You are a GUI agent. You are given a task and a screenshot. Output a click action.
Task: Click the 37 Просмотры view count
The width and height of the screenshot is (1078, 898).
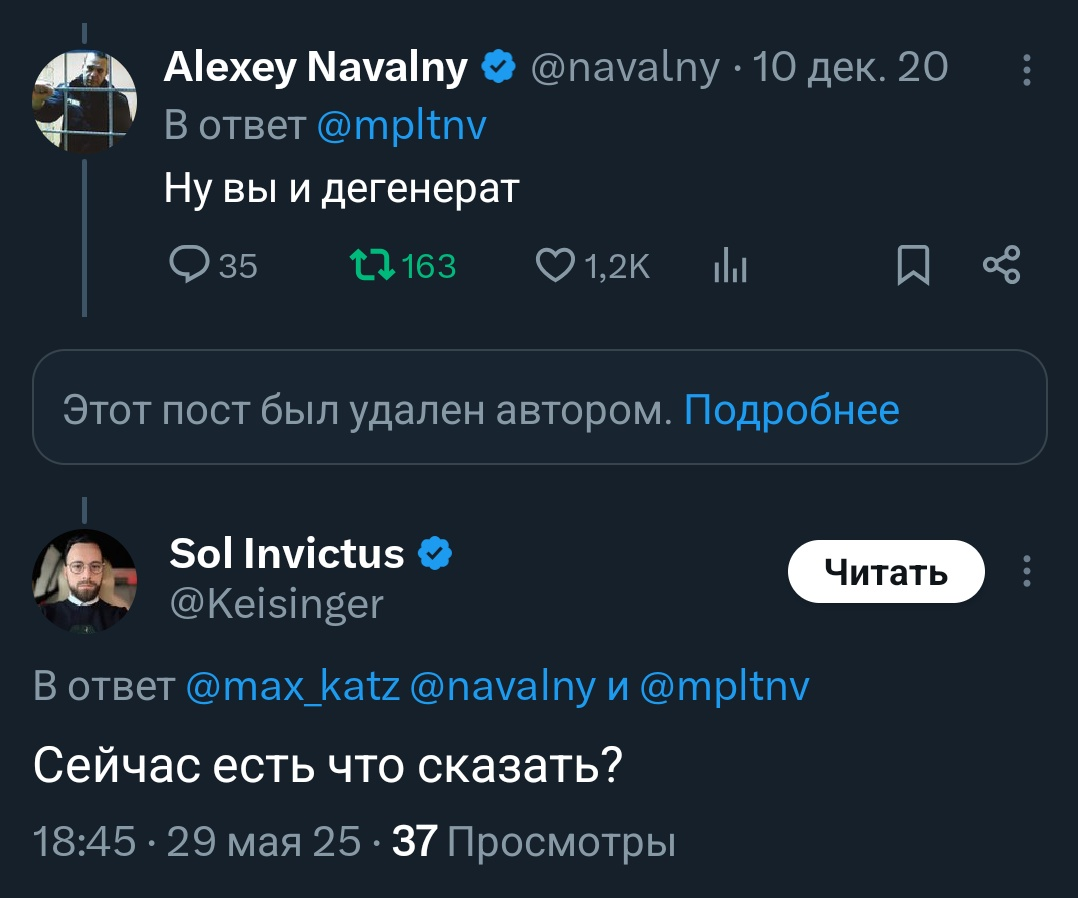click(x=534, y=842)
